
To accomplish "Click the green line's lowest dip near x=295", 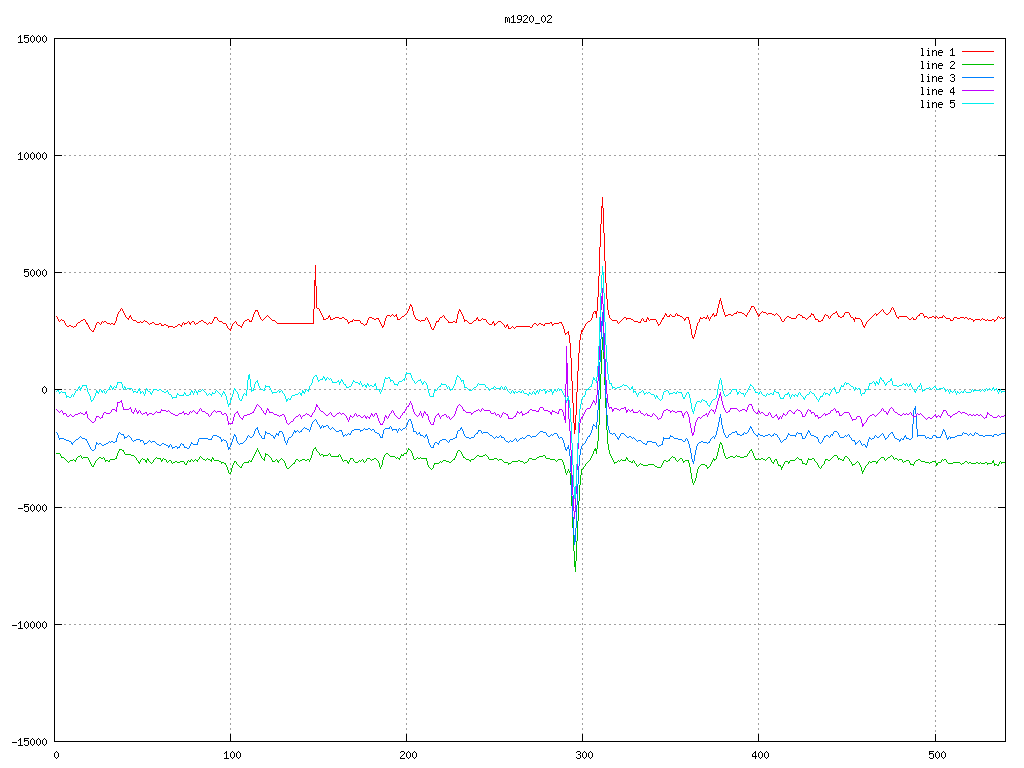I will [575, 570].
